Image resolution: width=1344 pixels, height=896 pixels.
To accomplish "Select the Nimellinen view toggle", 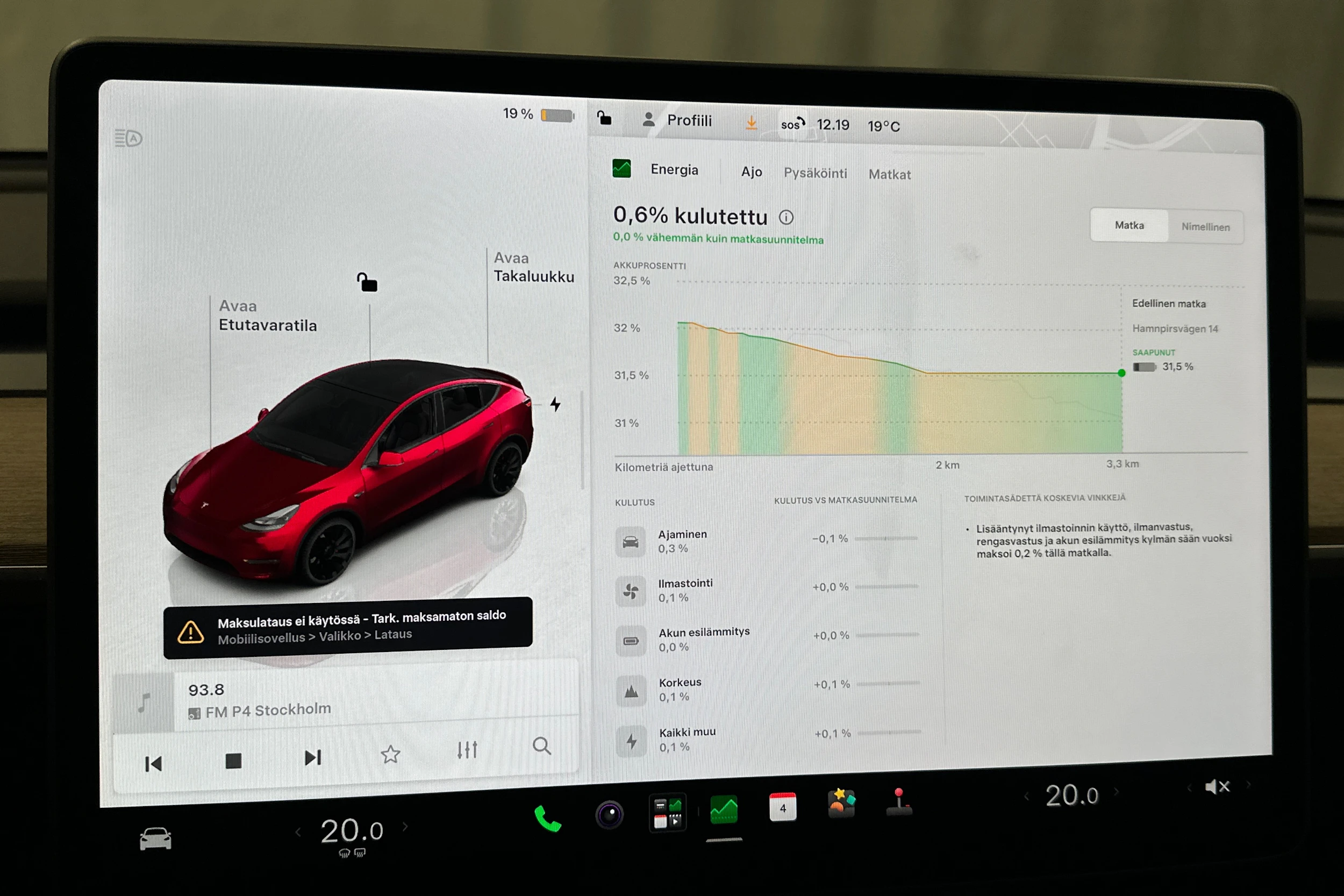I will [1206, 227].
